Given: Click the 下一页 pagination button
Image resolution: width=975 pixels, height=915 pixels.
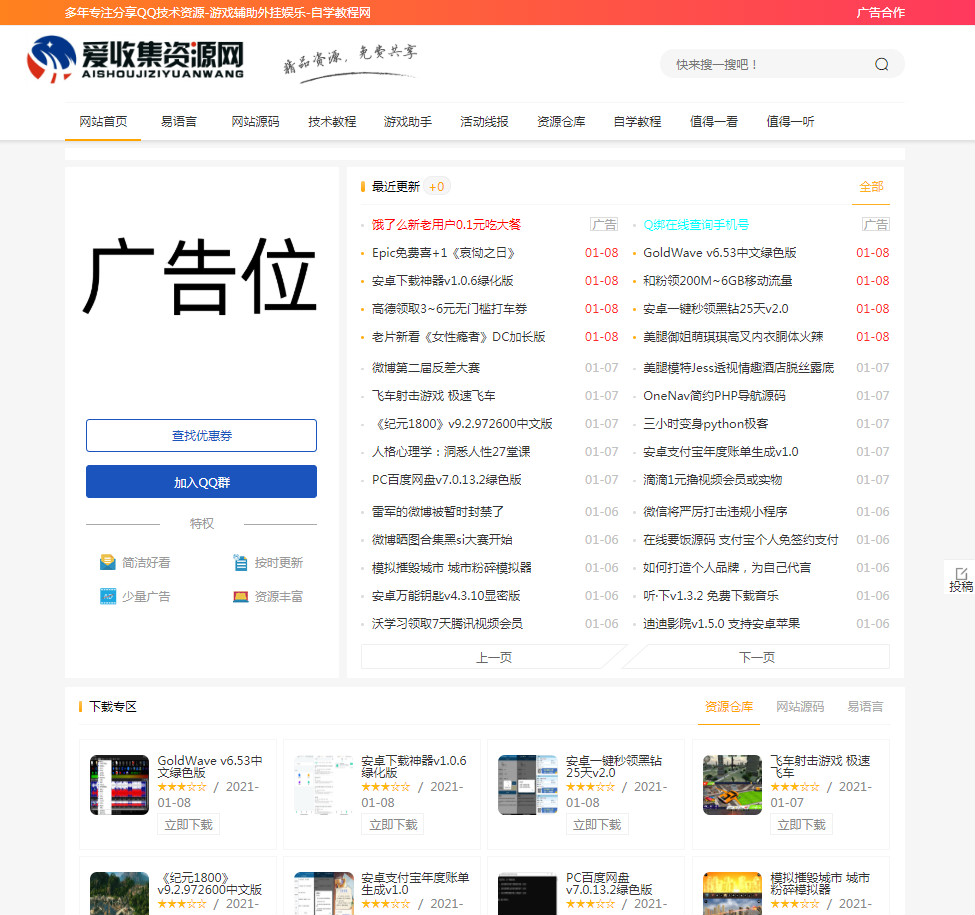Looking at the screenshot, I should 757,657.
